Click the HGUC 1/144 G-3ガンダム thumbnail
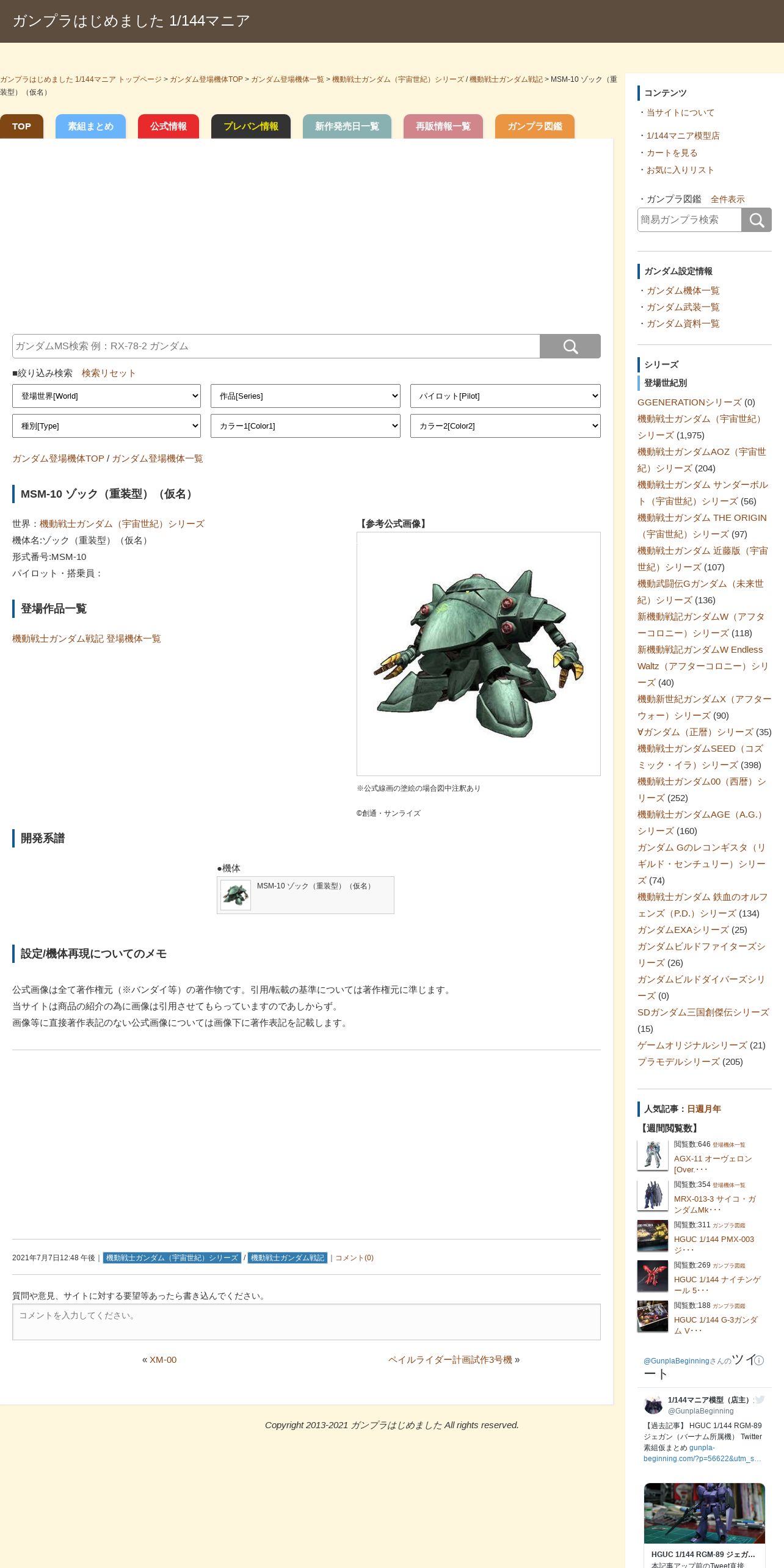This screenshot has height=1568, width=784. point(653,1316)
